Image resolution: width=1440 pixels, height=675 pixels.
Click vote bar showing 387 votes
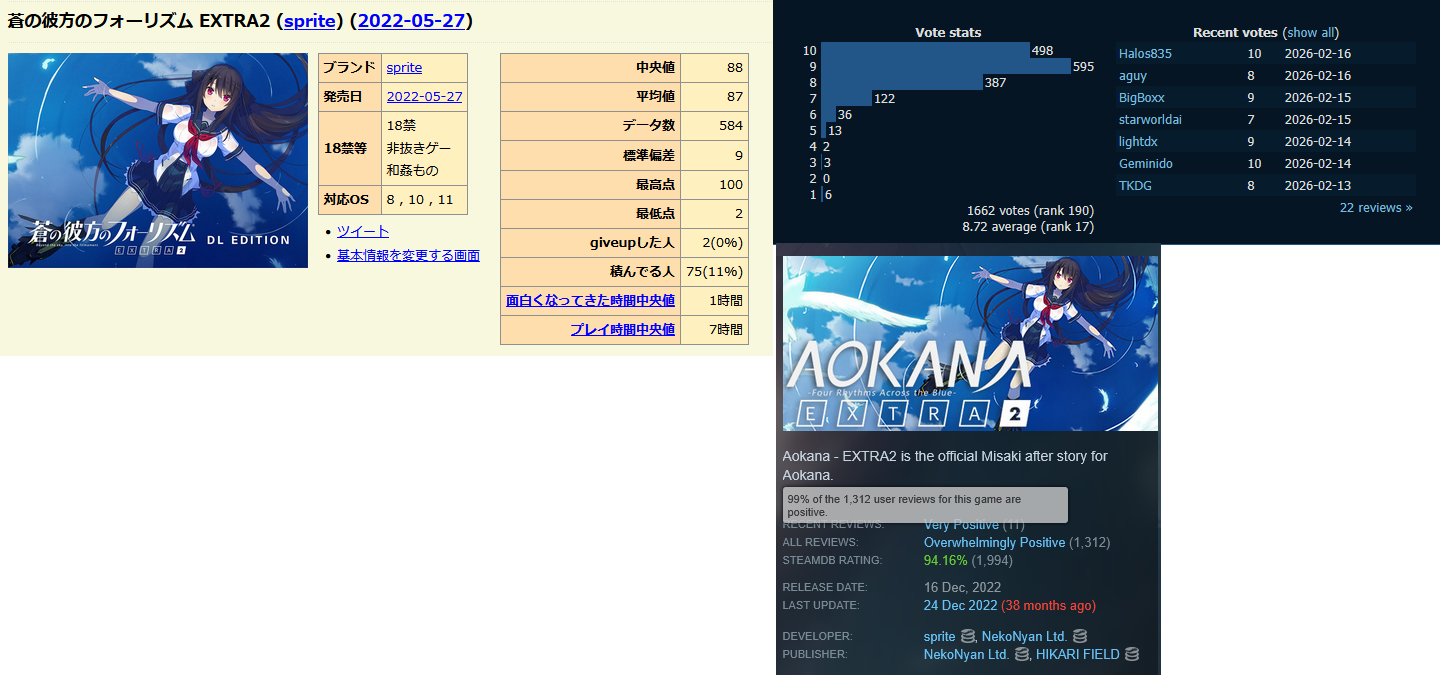click(x=902, y=83)
